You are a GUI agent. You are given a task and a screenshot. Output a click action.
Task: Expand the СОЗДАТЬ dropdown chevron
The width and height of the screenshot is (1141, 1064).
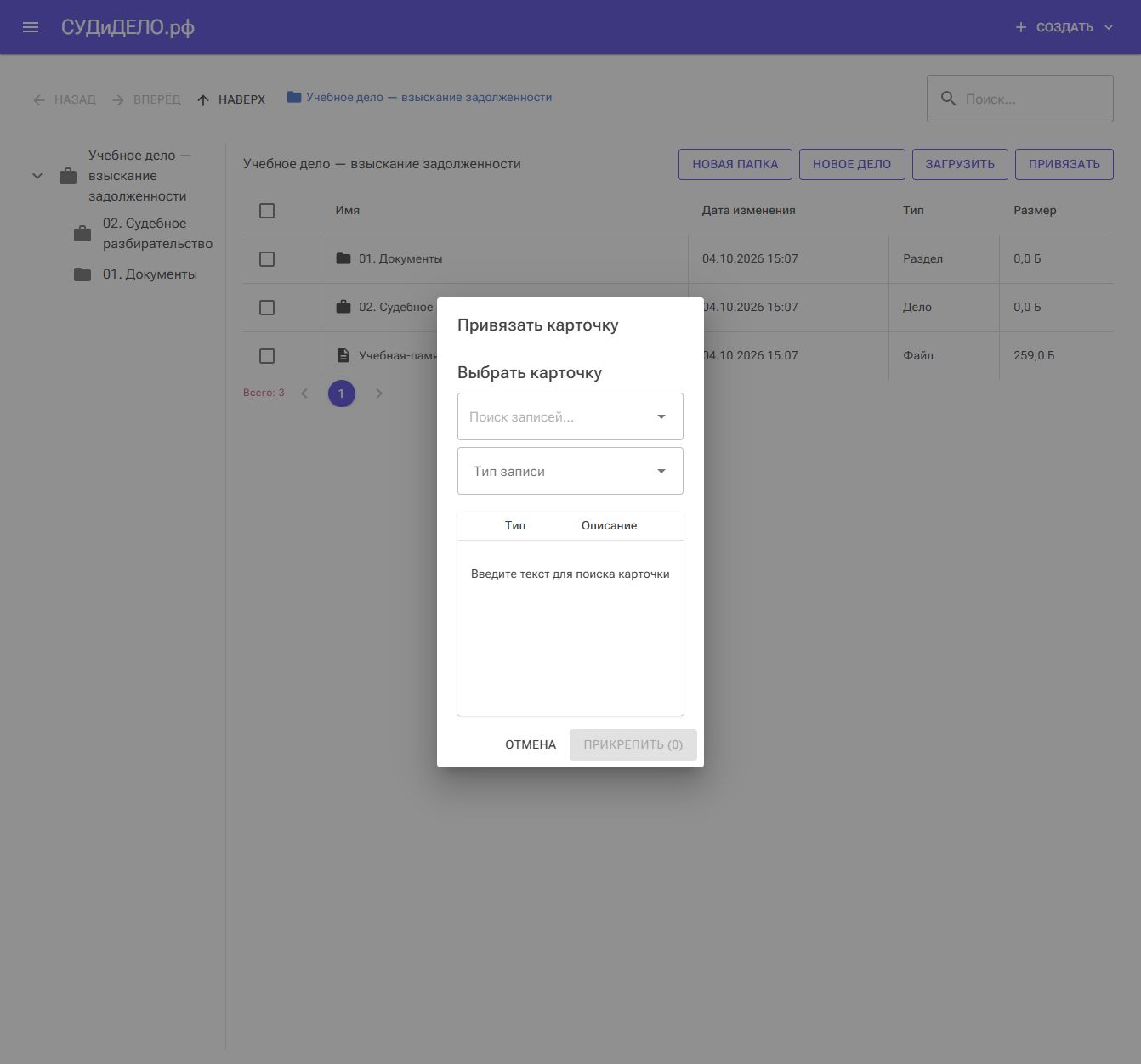[1109, 27]
